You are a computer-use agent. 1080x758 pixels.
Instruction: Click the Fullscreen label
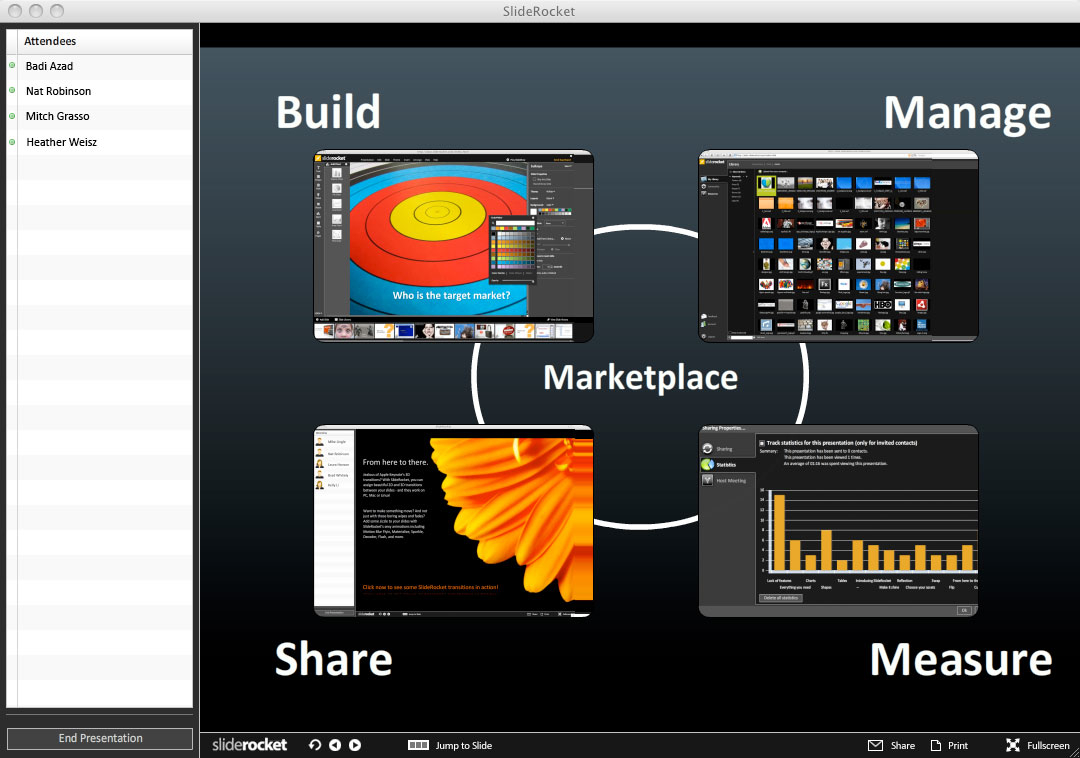1048,746
